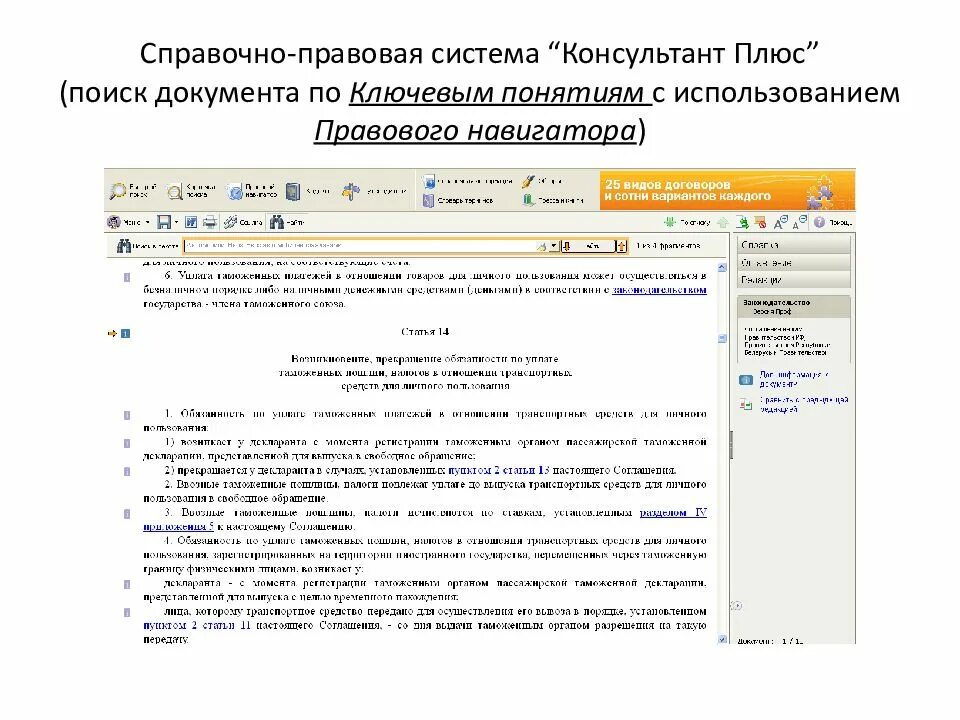Switch to the Редакции tab

[x=794, y=280]
